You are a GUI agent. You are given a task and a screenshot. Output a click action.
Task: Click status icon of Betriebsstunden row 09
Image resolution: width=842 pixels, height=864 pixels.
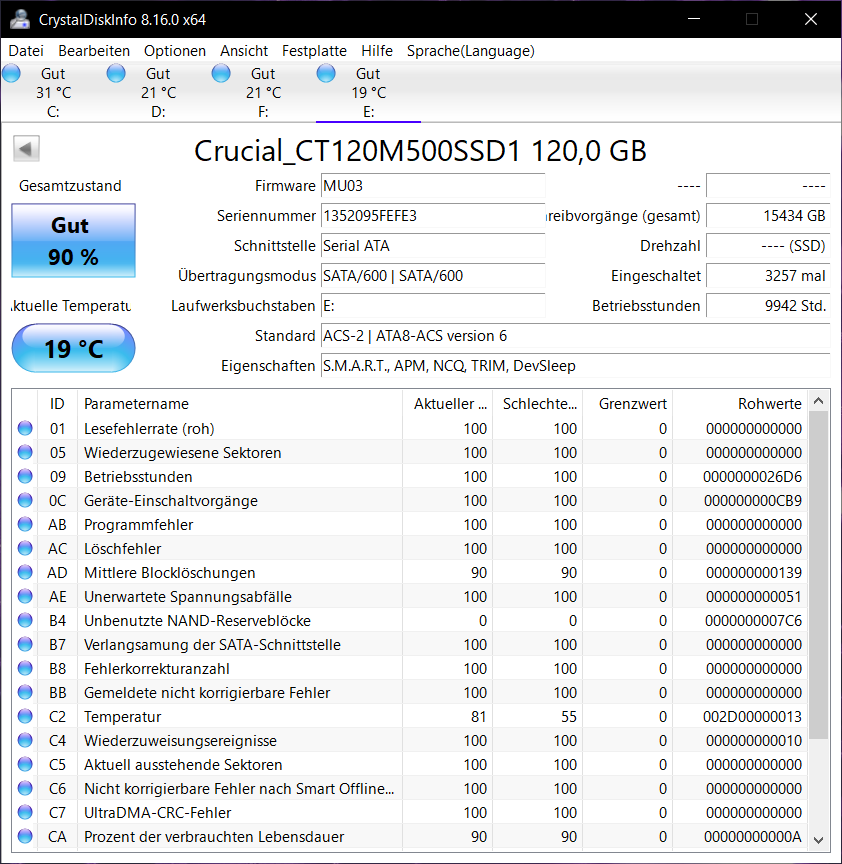click(x=25, y=476)
